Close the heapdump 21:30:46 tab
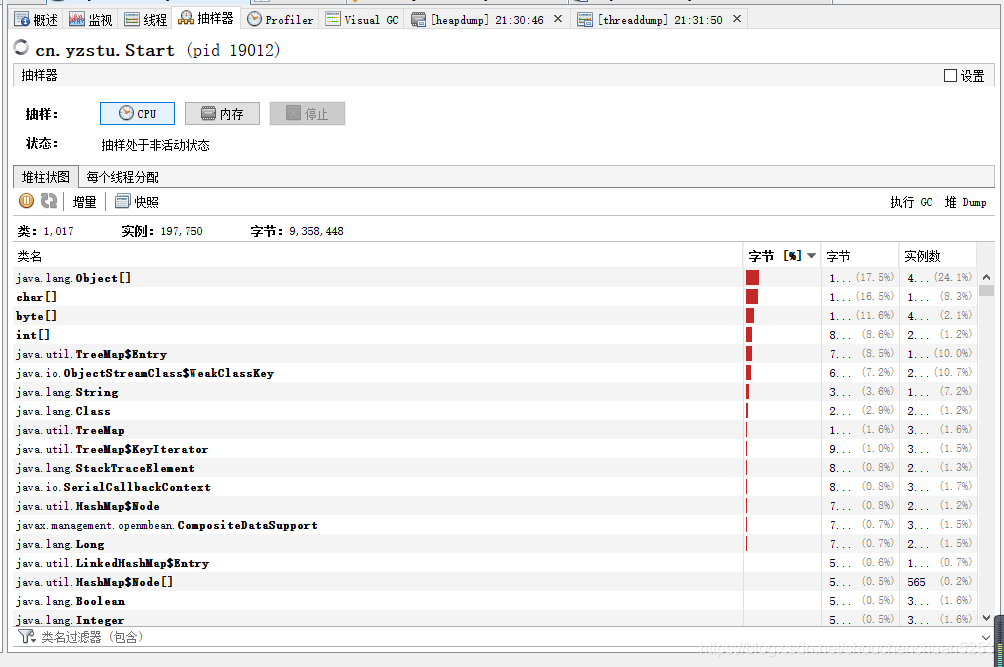This screenshot has width=1004, height=667. click(x=558, y=19)
